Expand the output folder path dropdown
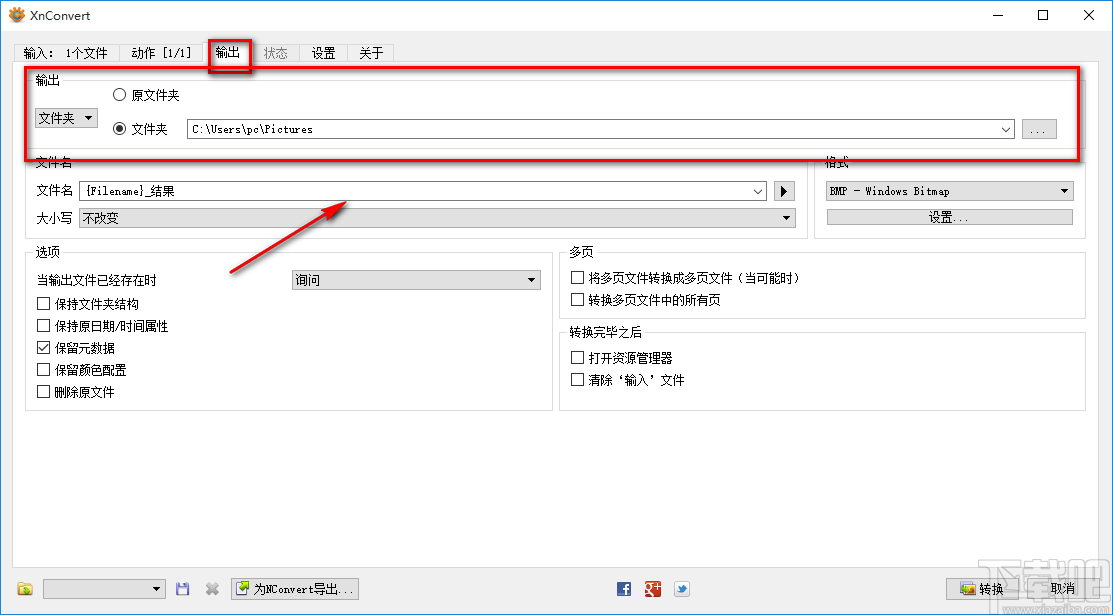1113x615 pixels. [x=1006, y=129]
